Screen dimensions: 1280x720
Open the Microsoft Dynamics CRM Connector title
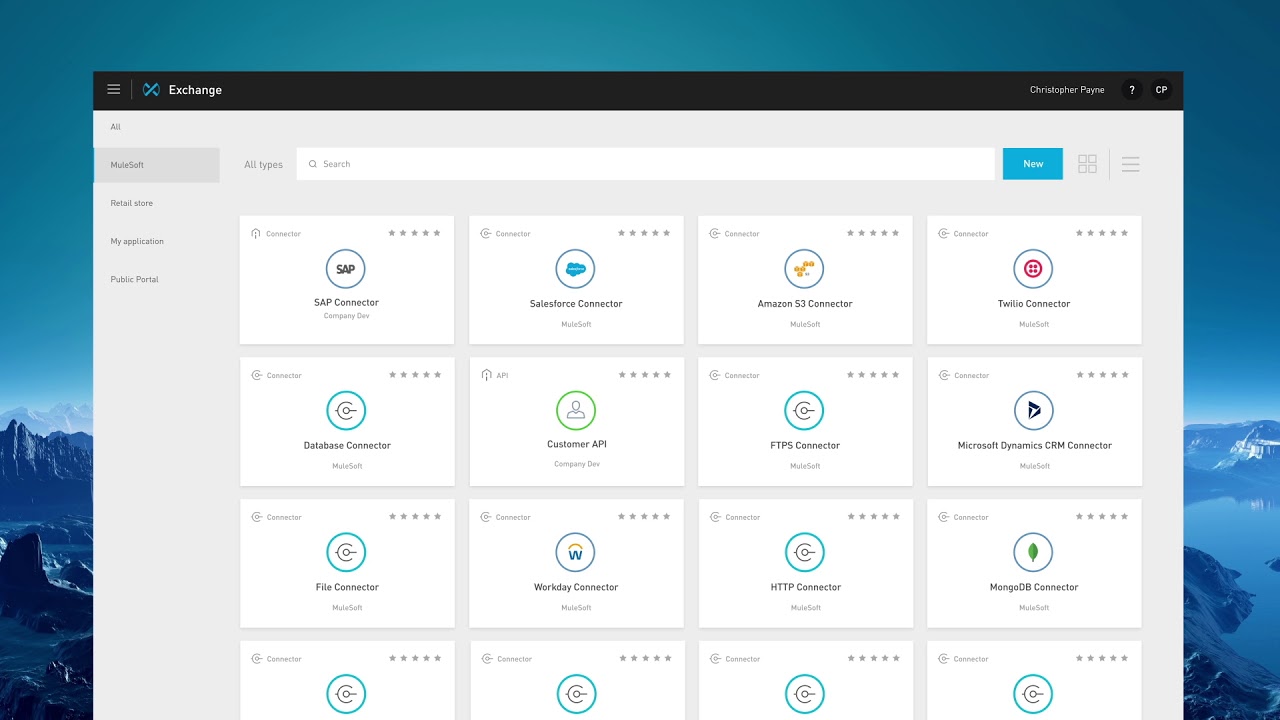[x=1034, y=446]
